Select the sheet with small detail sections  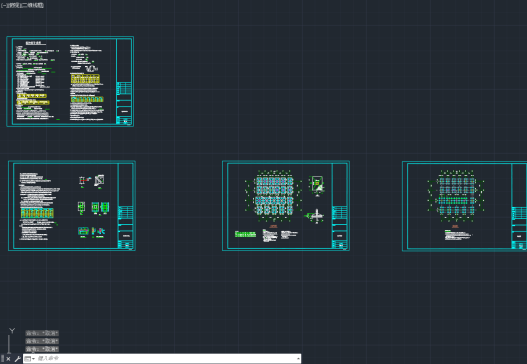click(72, 206)
